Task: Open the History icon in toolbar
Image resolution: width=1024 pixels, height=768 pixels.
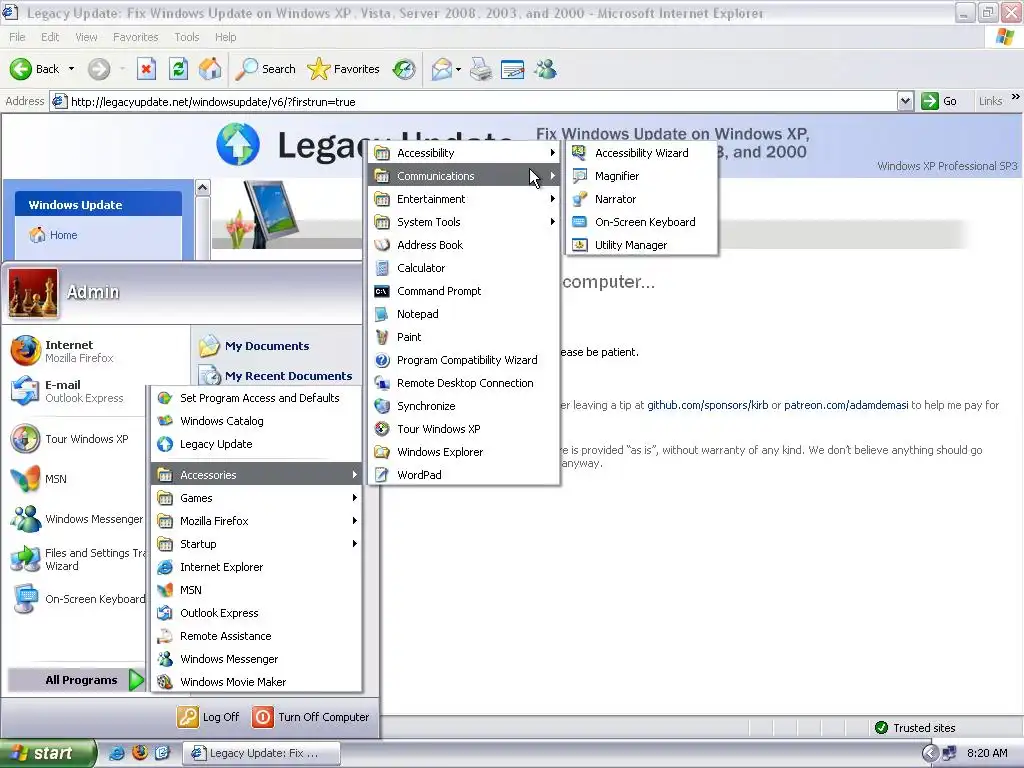Action: coord(404,69)
